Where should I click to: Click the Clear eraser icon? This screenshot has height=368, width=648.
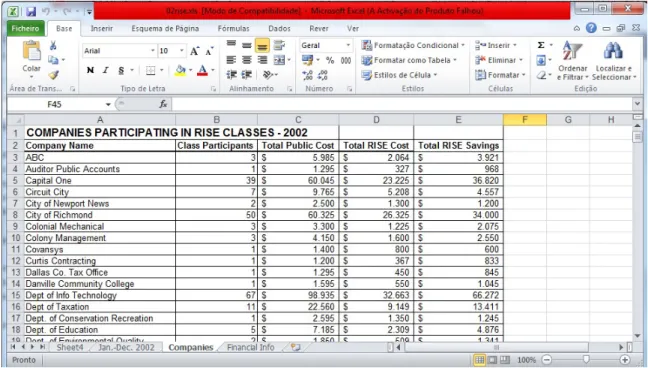pyautogui.click(x=541, y=75)
